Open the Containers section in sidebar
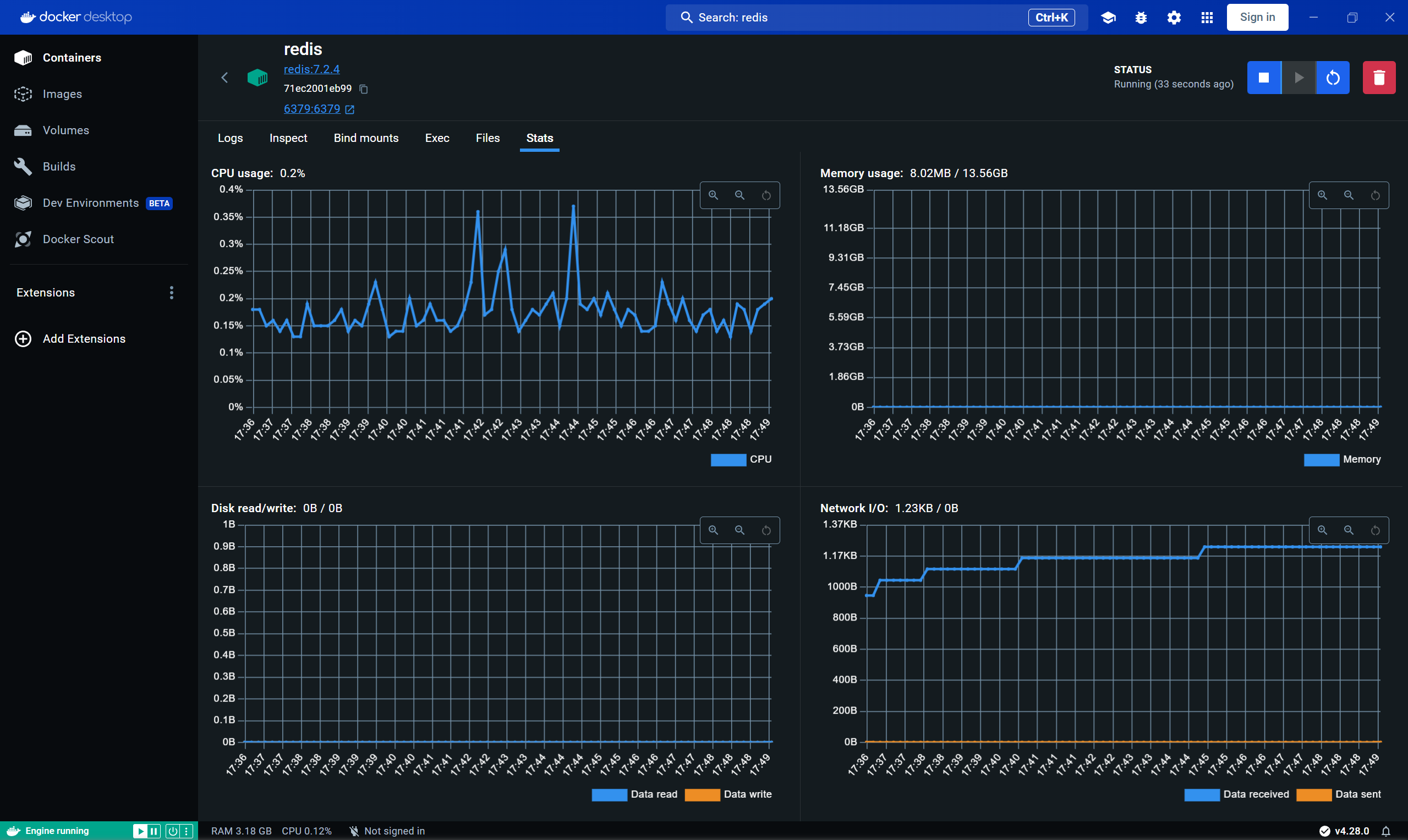 [72, 58]
